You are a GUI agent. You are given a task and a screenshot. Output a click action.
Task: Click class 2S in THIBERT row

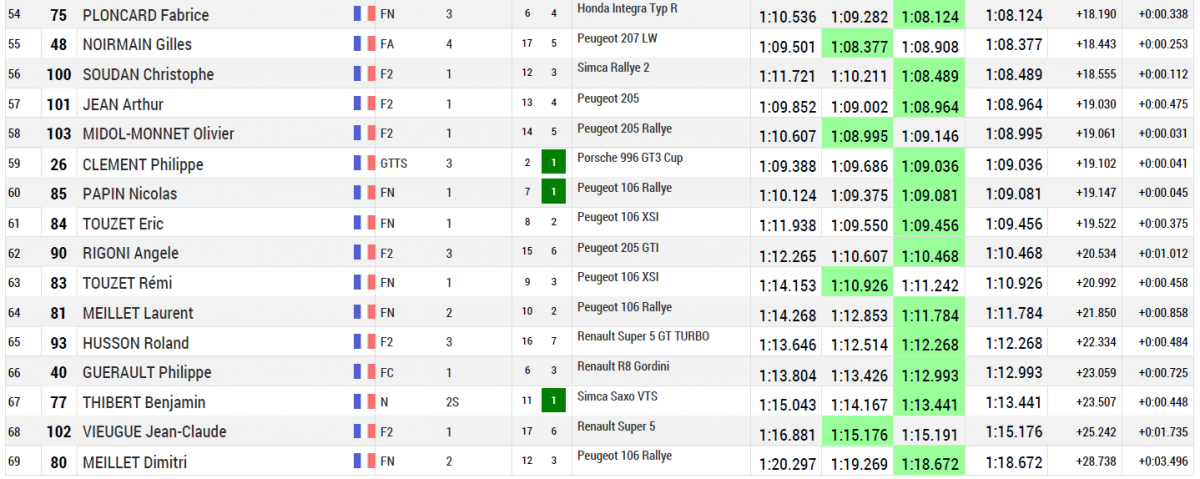[x=452, y=402]
